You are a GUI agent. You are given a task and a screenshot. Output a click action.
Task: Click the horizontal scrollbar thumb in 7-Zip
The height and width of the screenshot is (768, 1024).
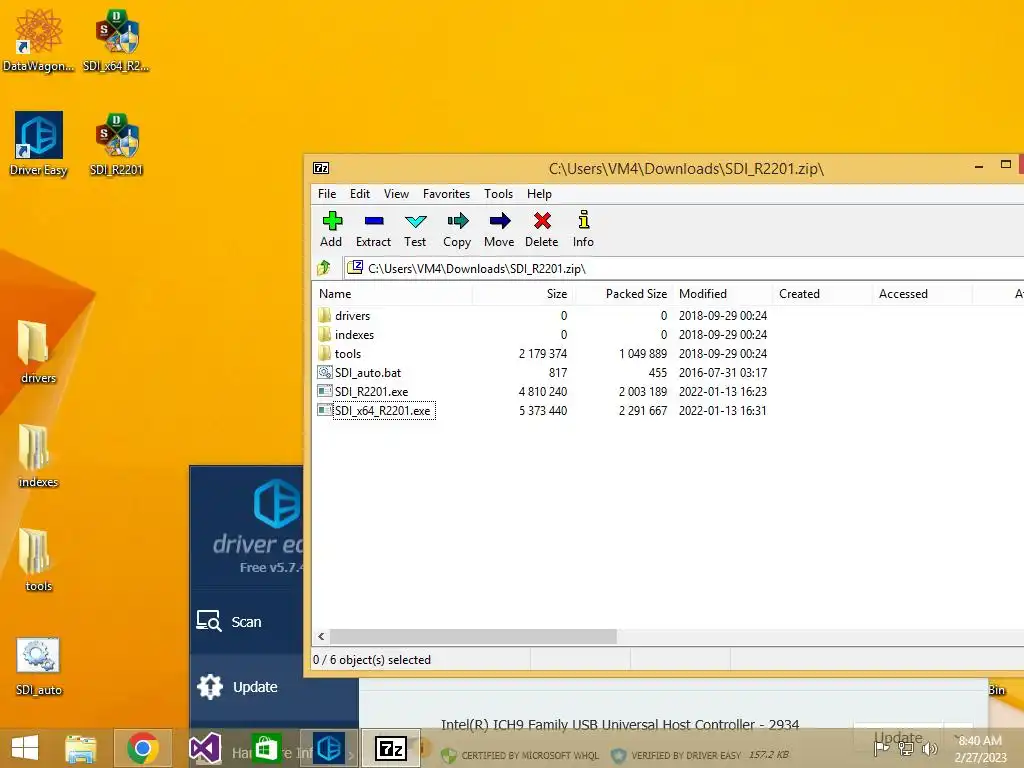[x=473, y=636]
